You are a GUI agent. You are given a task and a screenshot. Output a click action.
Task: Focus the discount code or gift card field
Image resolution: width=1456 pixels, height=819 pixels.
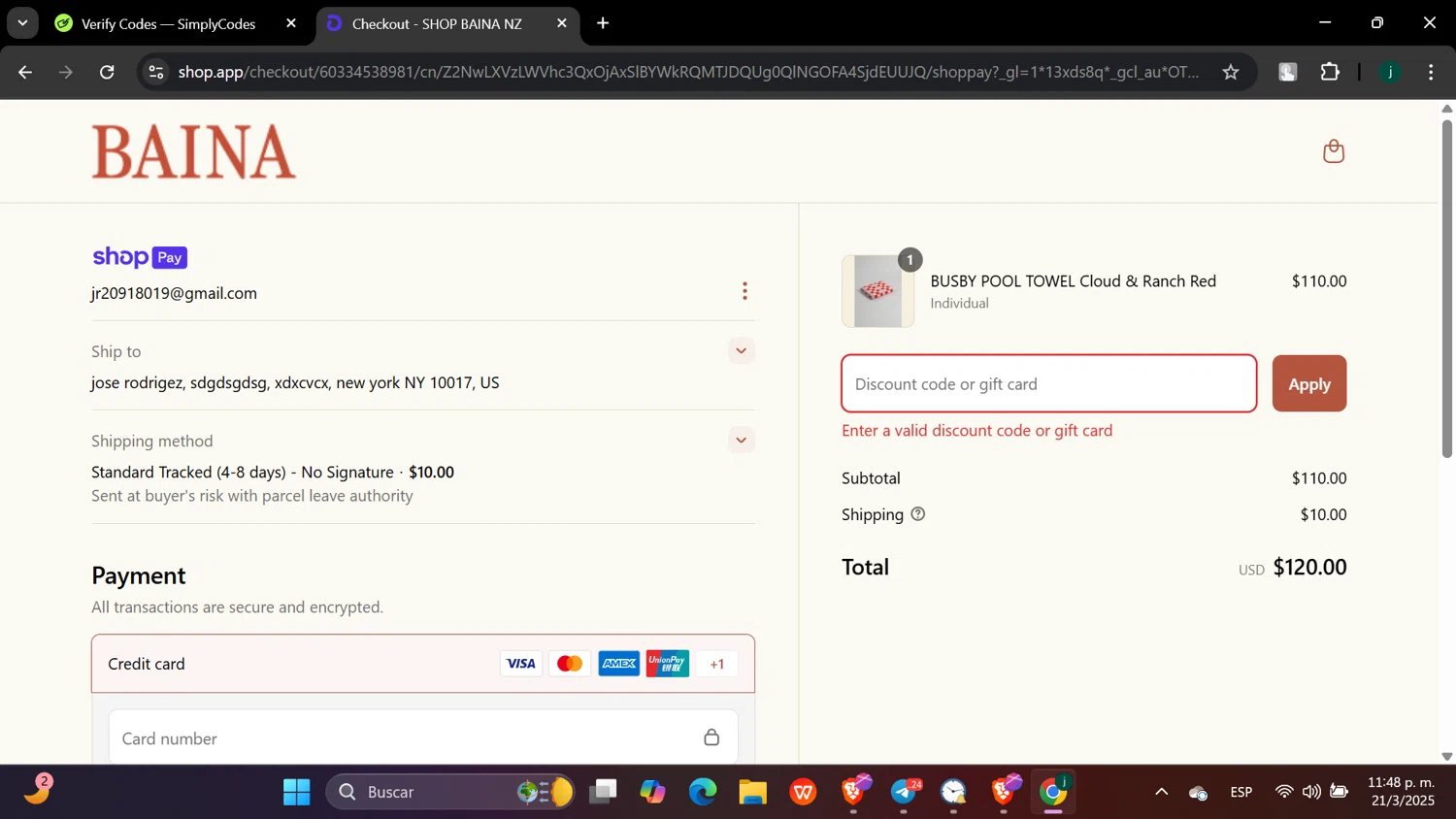click(1049, 383)
